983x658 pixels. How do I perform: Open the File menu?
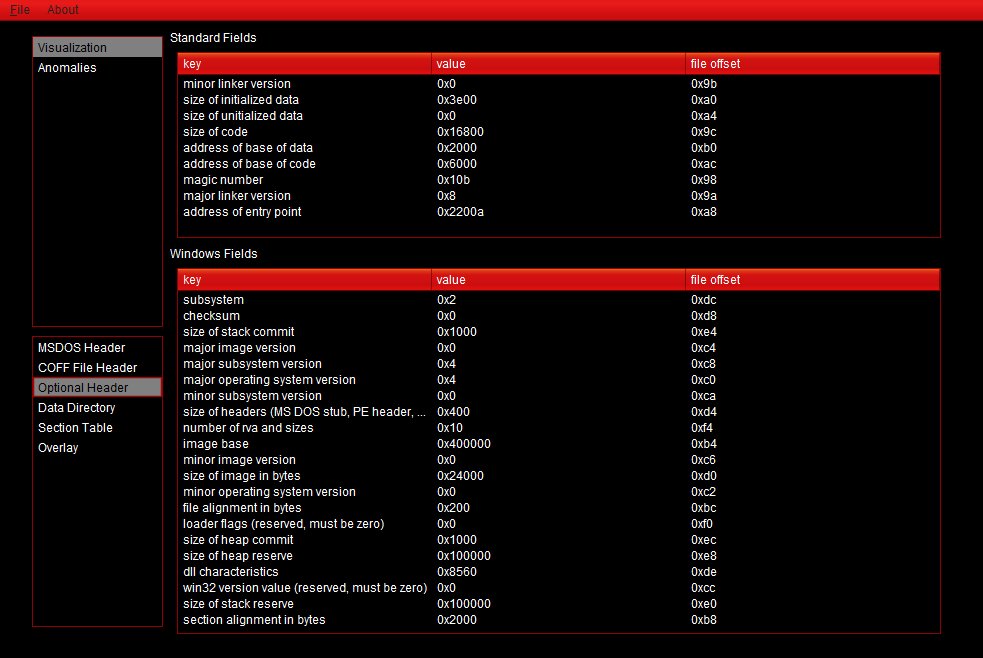[20, 10]
